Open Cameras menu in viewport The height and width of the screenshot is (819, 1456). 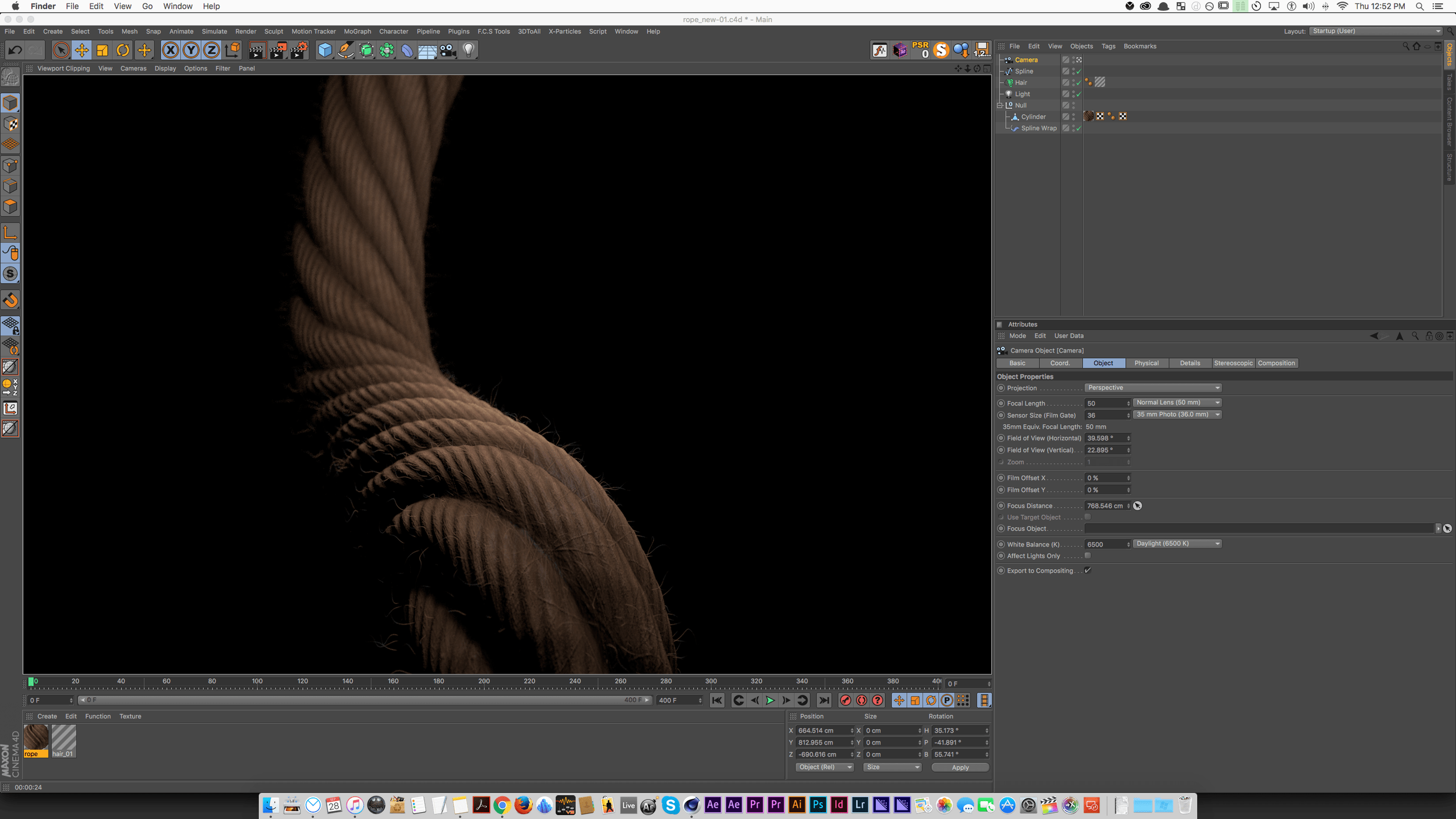133,69
